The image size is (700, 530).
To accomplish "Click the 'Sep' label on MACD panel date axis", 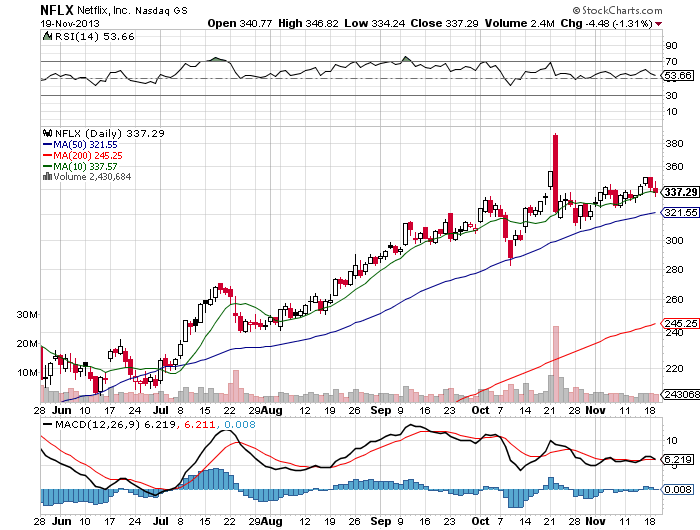I will pos(381,521).
